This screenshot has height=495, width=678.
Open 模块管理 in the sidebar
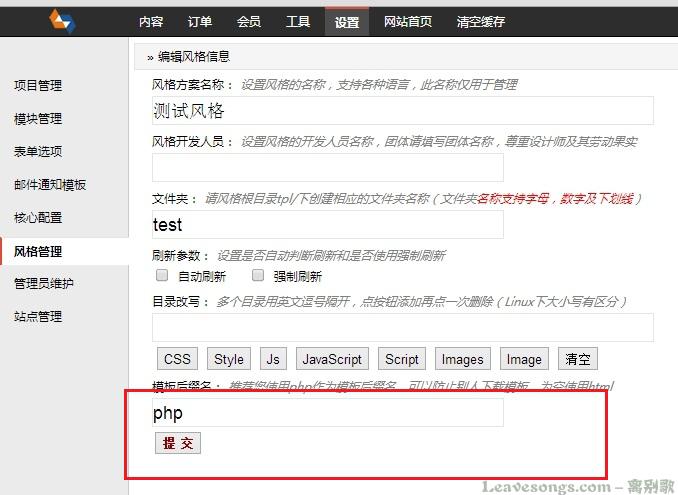pos(38,118)
